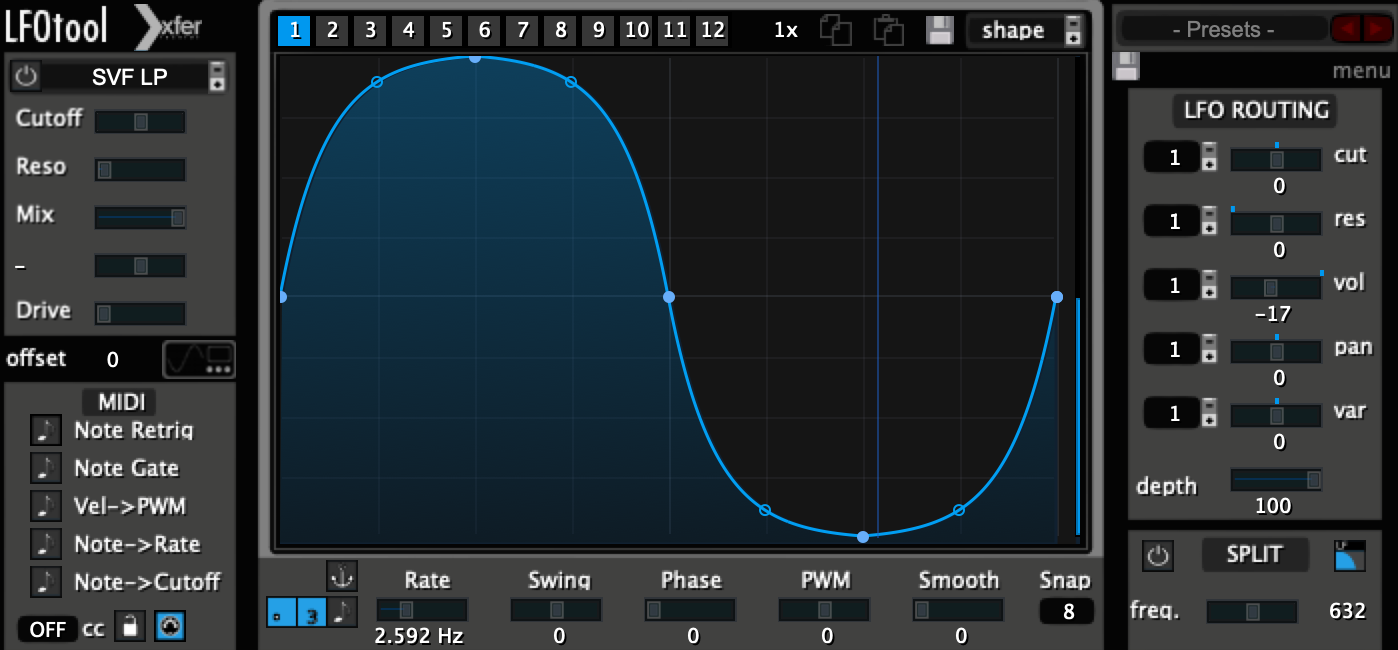
Task: Click the scope display icon beside offset
Action: click(x=199, y=359)
